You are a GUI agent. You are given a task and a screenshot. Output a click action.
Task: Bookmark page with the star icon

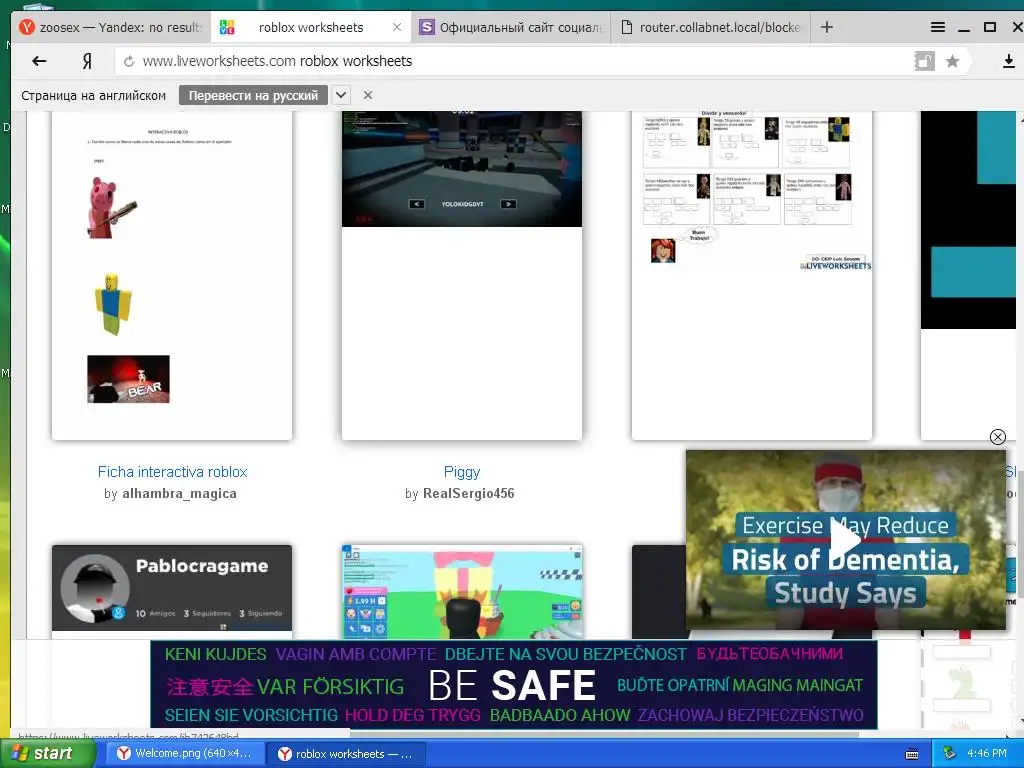[x=953, y=61]
